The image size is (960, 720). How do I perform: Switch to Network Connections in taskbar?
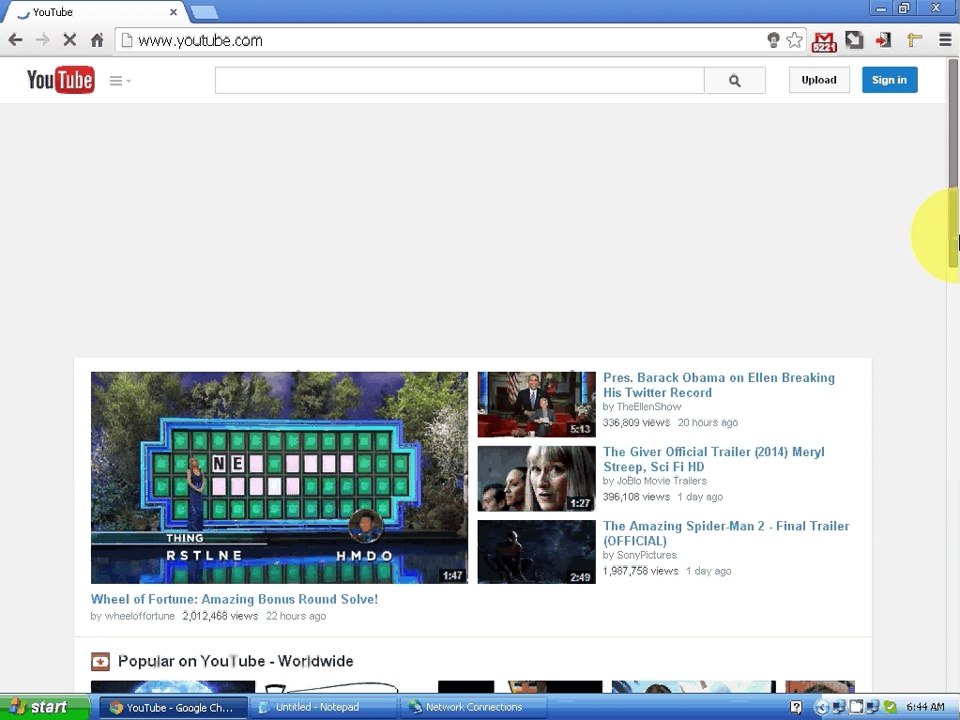(x=473, y=707)
